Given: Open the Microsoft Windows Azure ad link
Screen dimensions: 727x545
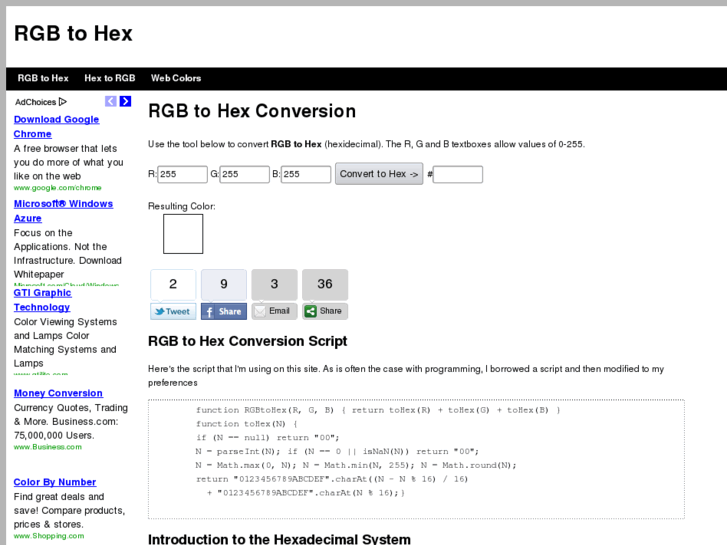Looking at the screenshot, I should click(63, 211).
